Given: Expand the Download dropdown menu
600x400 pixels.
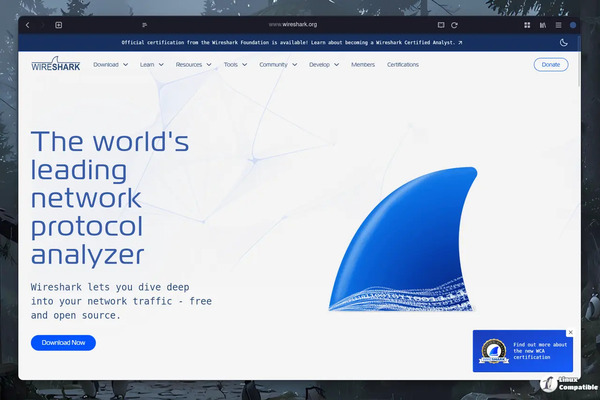Looking at the screenshot, I should pyautogui.click(x=110, y=65).
